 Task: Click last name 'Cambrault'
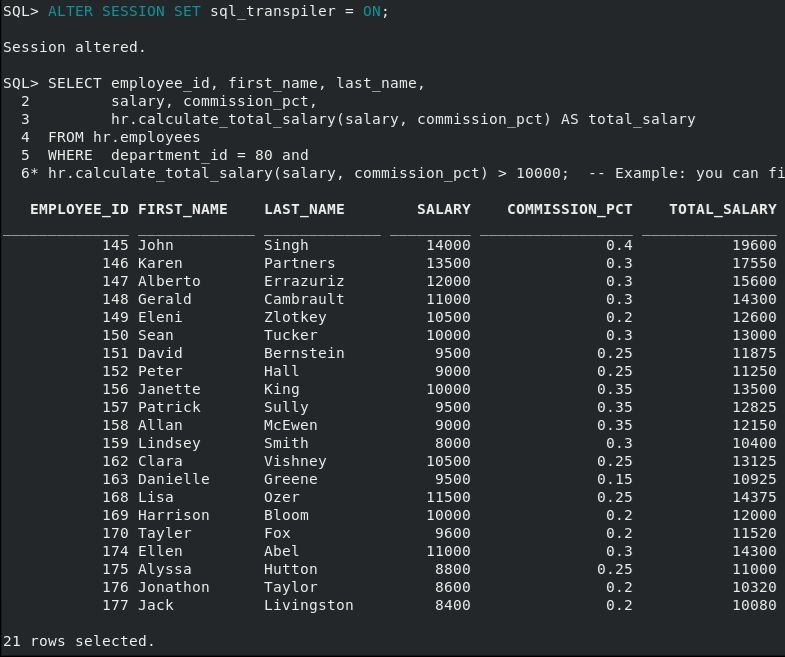click(304, 299)
